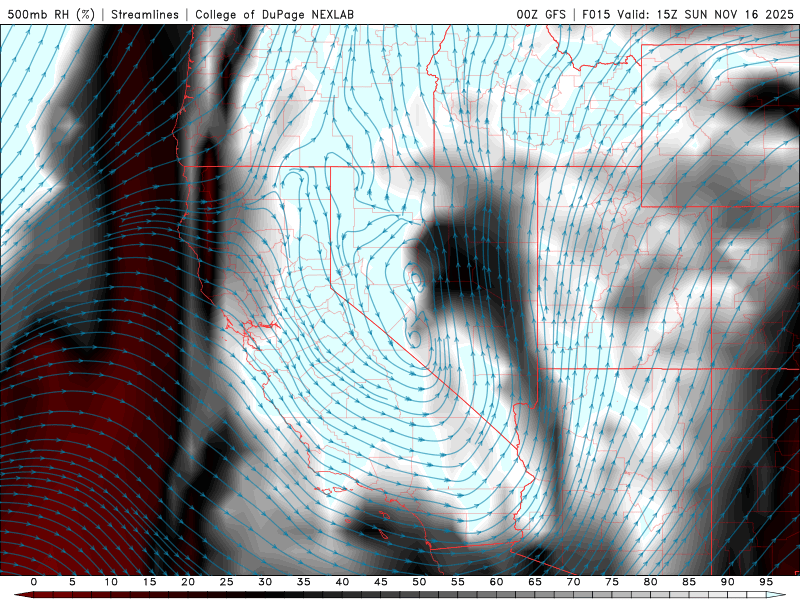800x600 pixels.
Task: Click the colorbar label "70"
Action: (x=573, y=582)
